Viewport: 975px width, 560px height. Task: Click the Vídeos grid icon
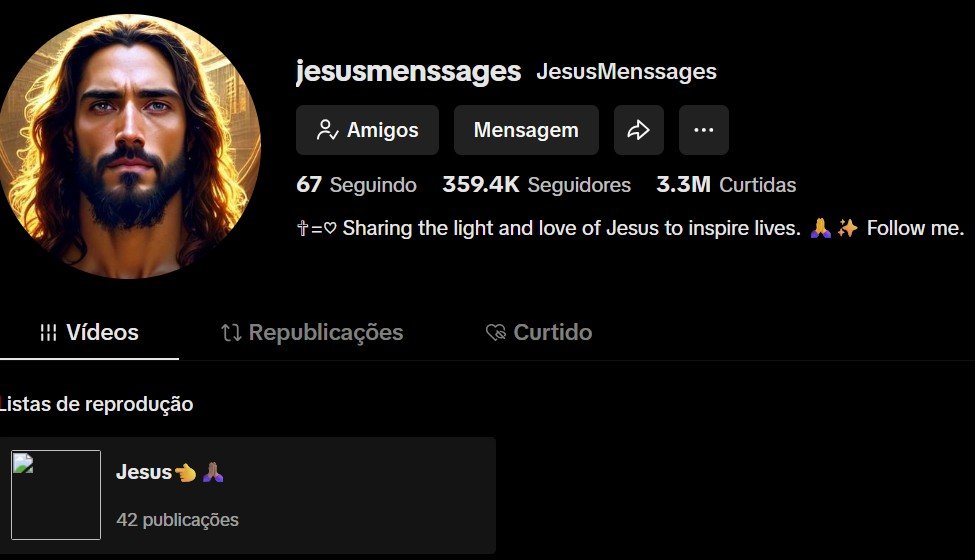click(49, 333)
